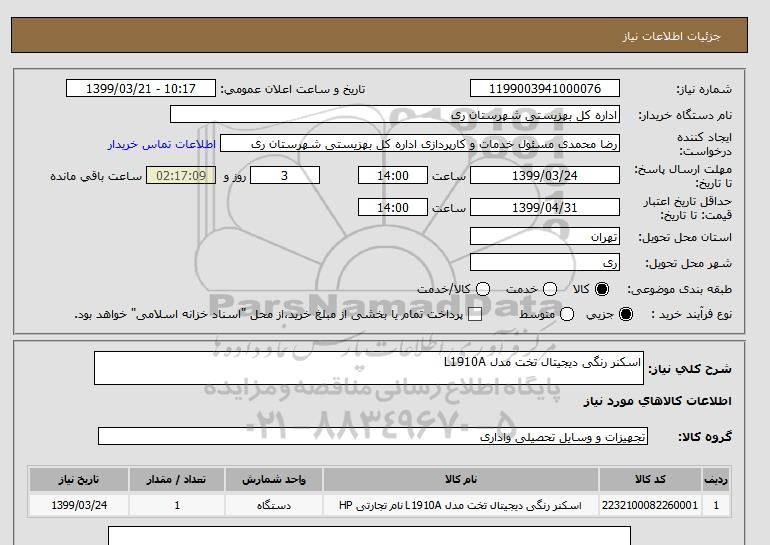Click the response deadline date 1399/03/24 field

[545, 175]
